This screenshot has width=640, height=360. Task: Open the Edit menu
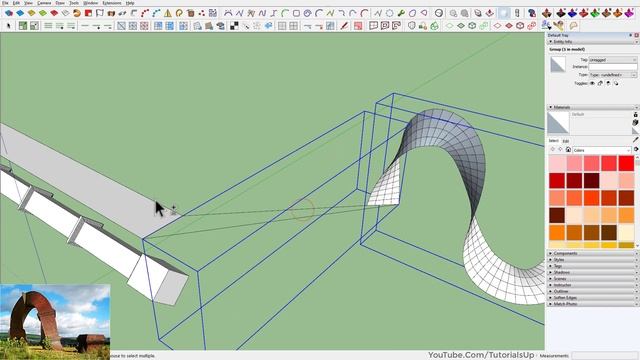(x=16, y=3)
